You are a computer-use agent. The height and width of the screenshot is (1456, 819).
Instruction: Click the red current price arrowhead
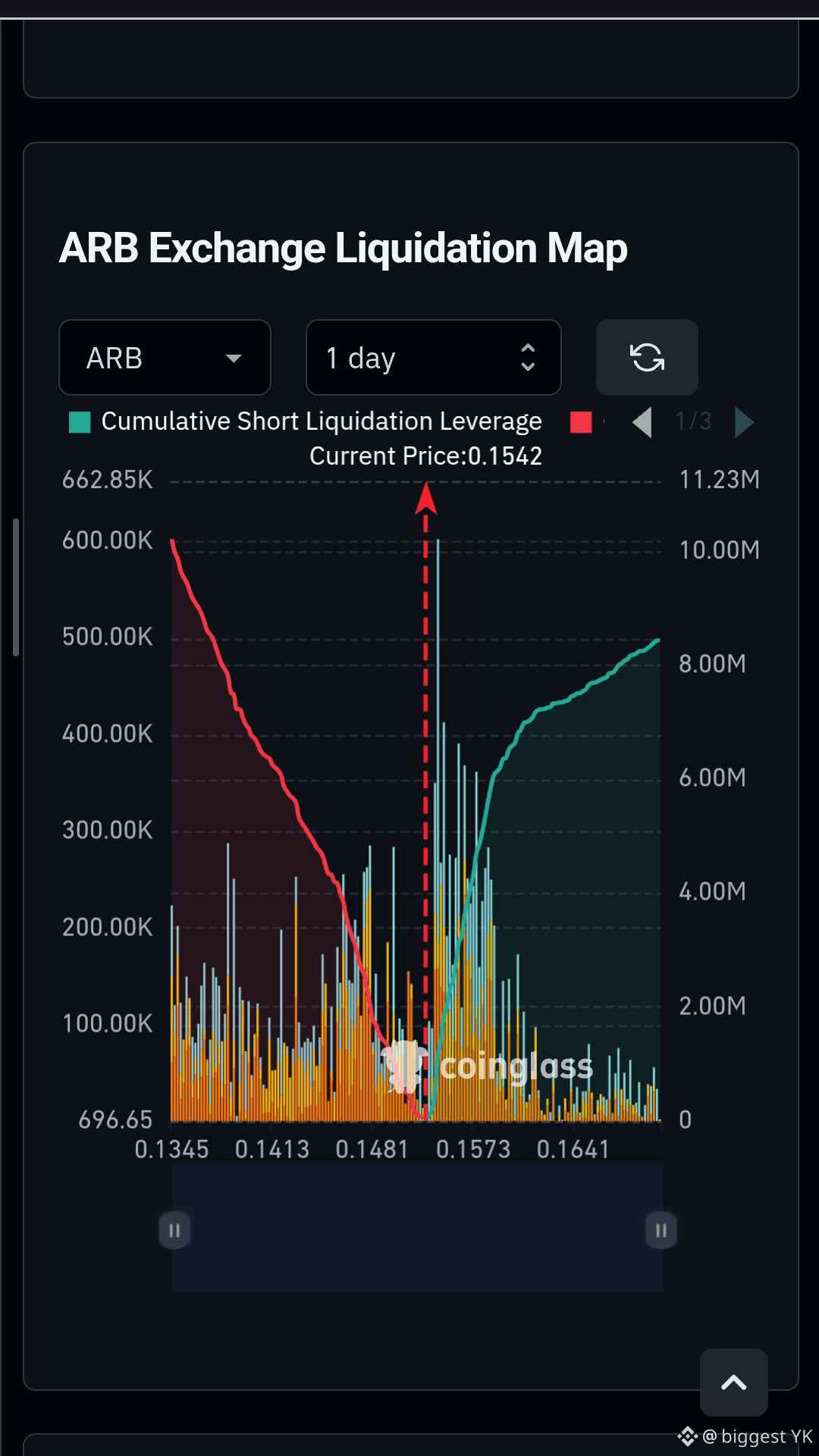(x=426, y=498)
